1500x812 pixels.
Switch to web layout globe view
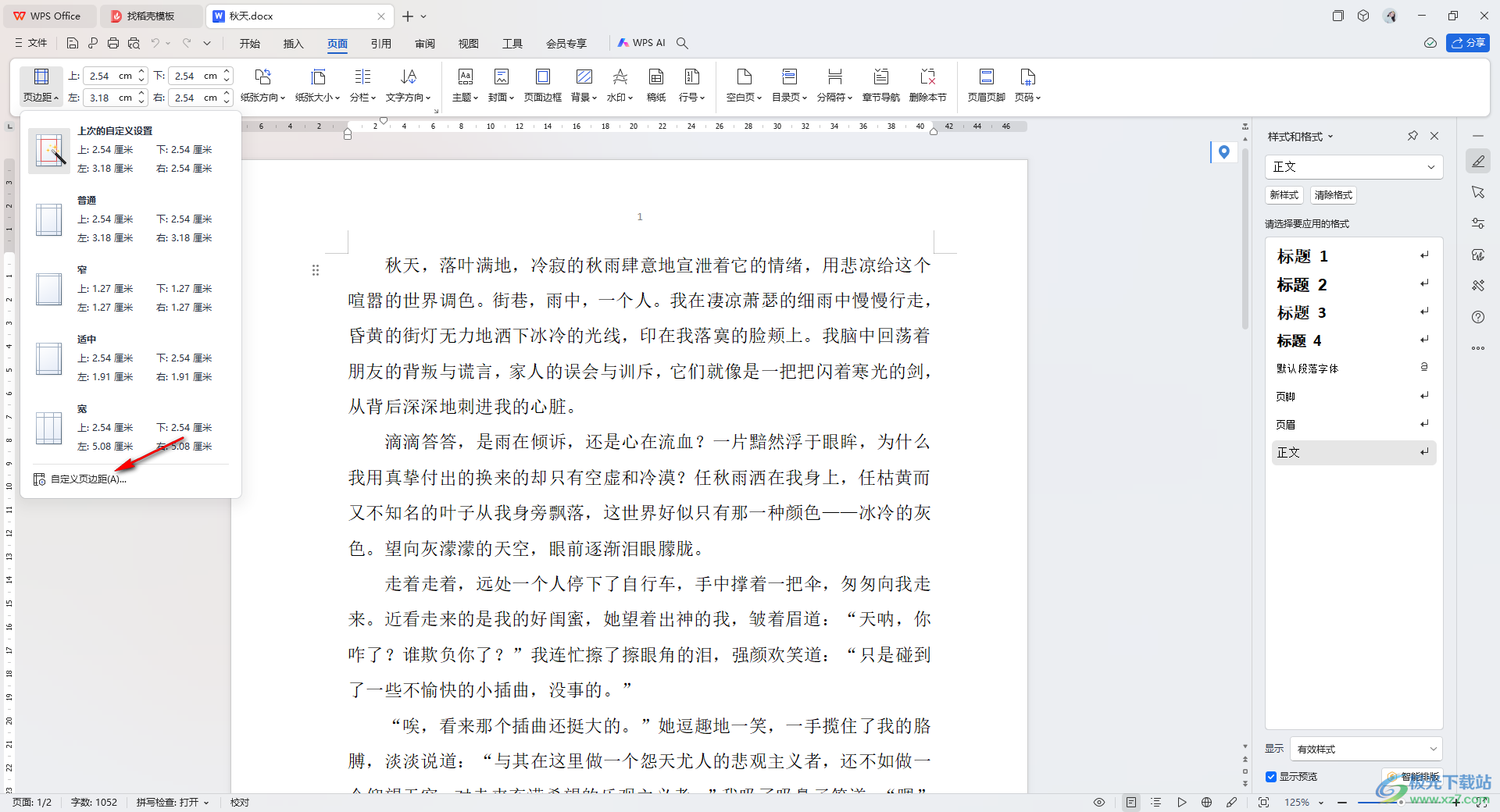point(1206,802)
